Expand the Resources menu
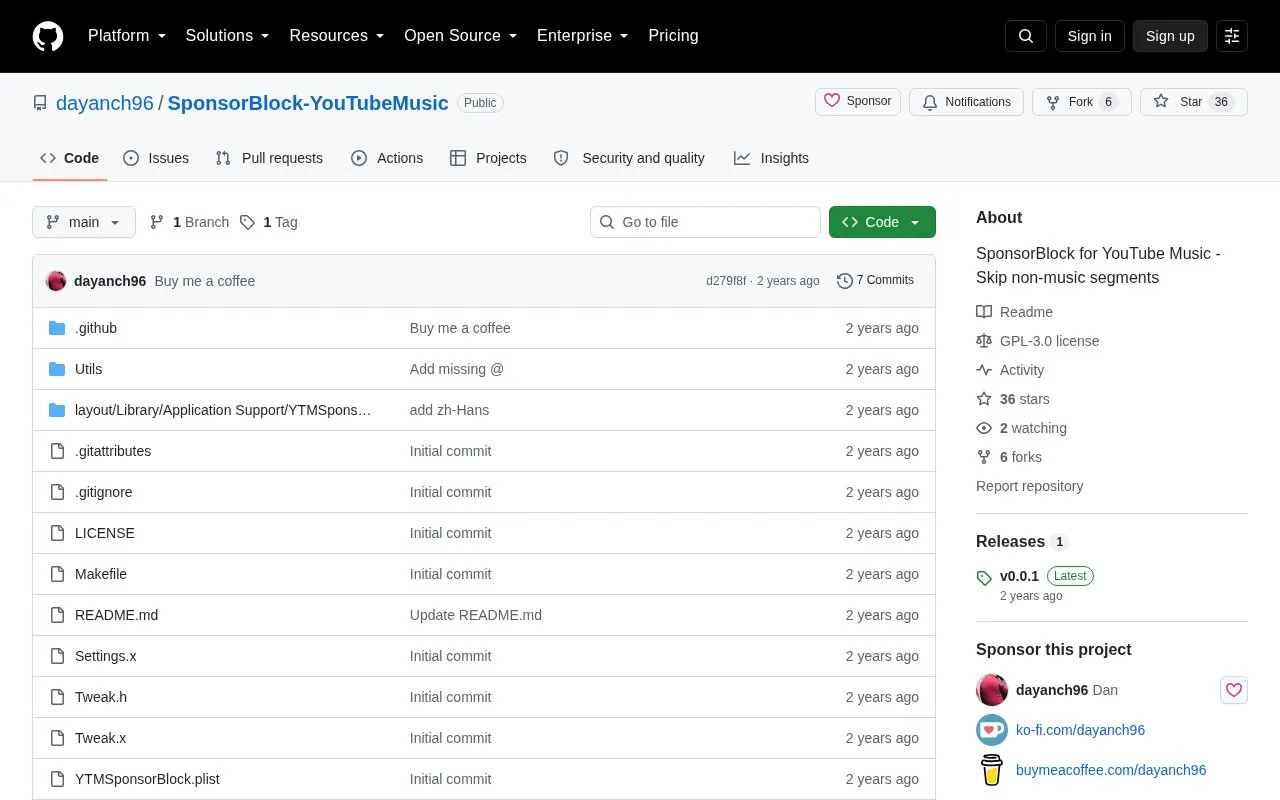Screen dimensions: 1280x800 [337, 36]
